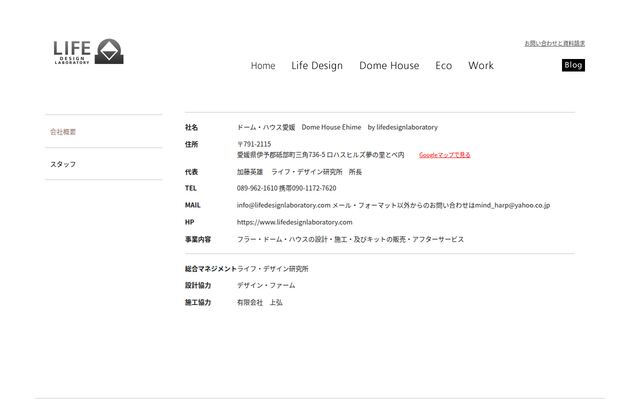Click the postal code 〒791-2115
The height and width of the screenshot is (400, 640).
[x=254, y=144]
